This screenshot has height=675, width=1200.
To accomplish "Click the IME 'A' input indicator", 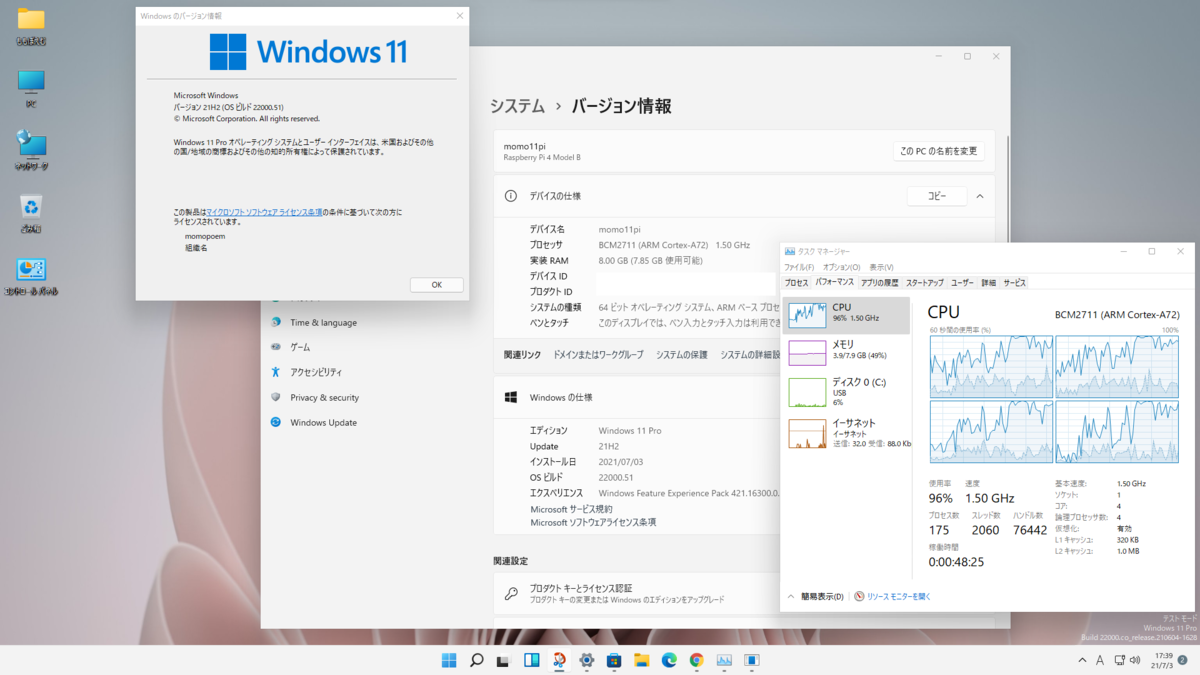I will (1100, 660).
